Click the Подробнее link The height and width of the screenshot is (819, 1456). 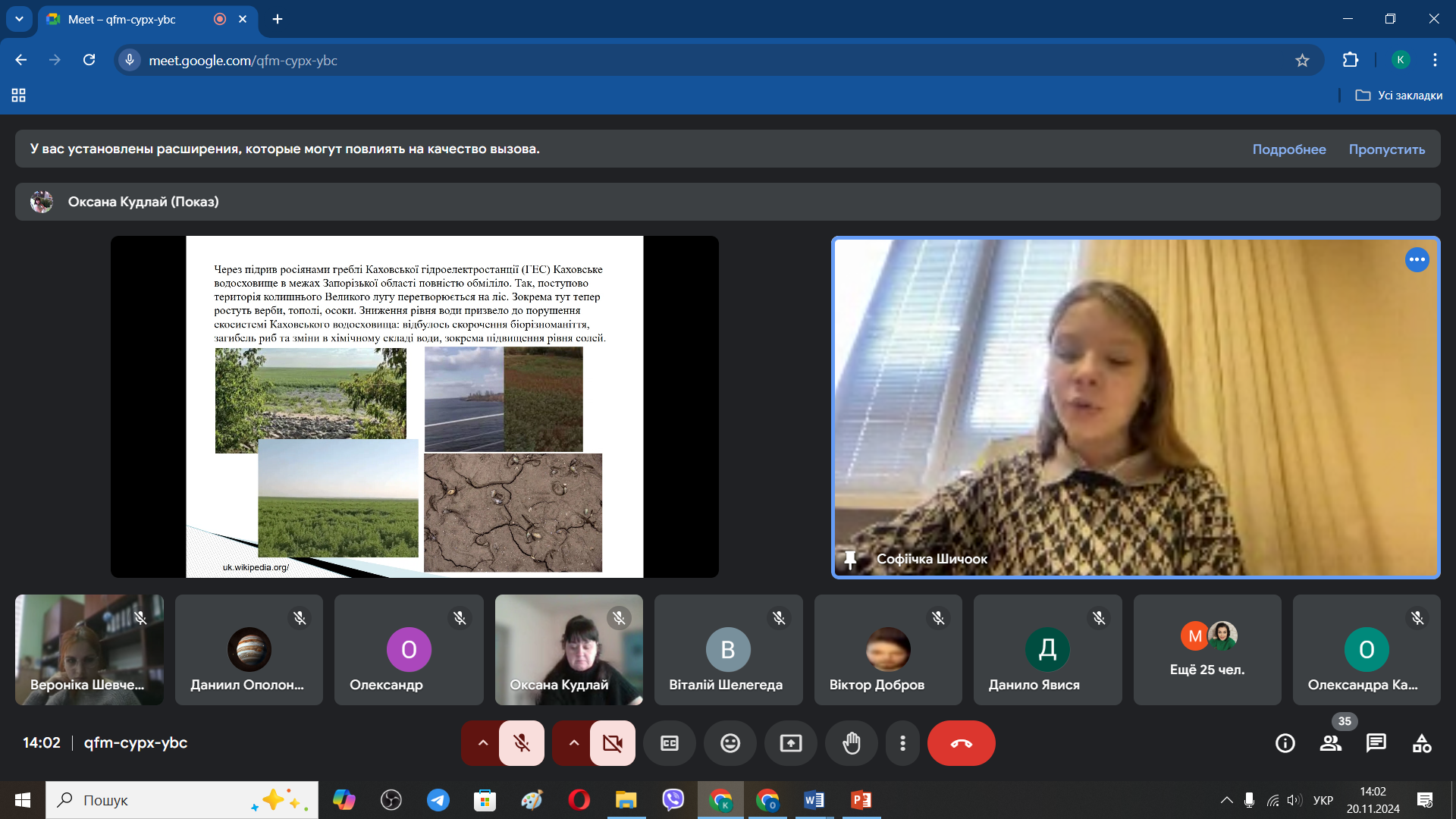1288,149
